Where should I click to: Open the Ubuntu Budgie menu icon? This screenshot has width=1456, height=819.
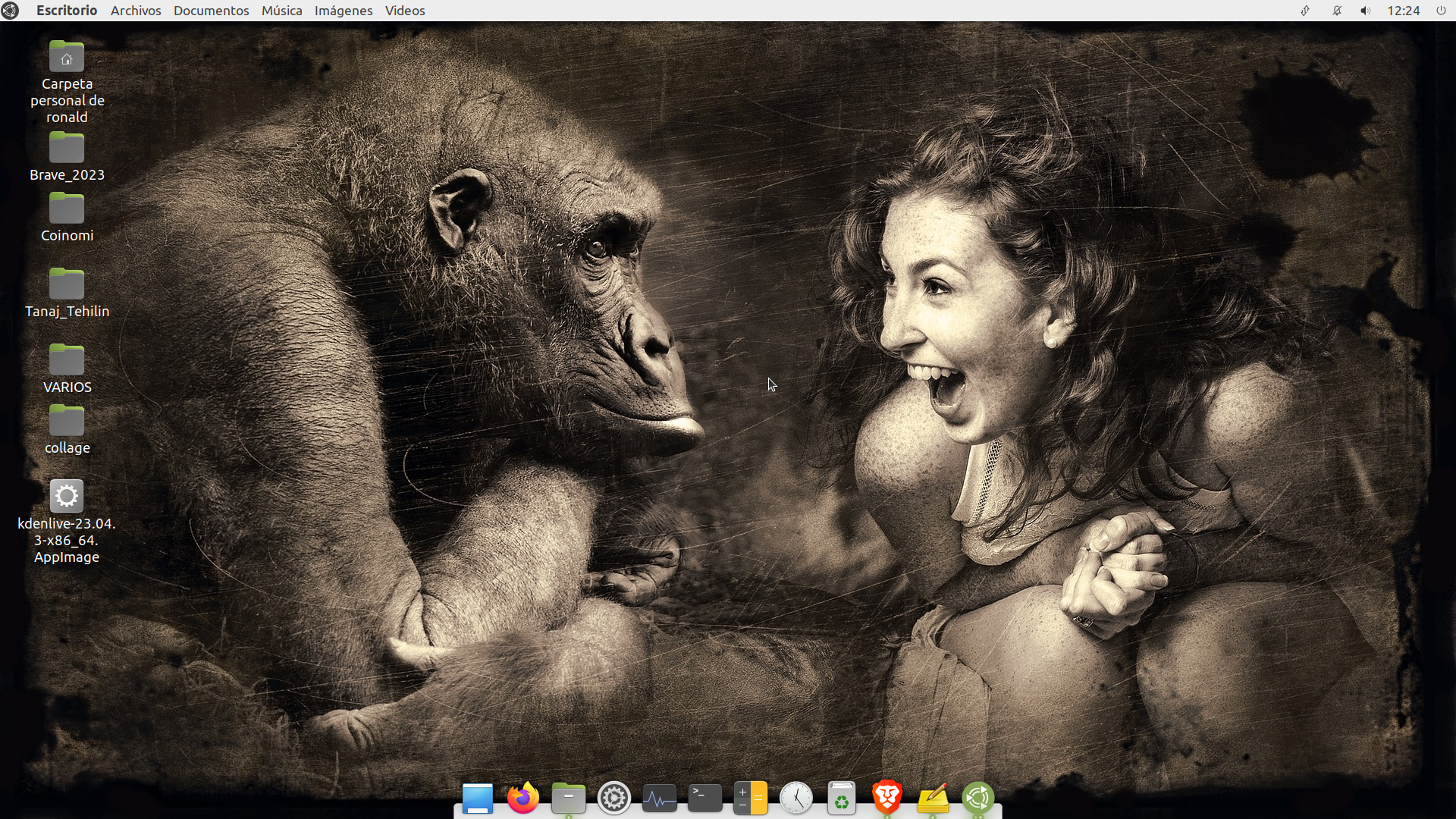(10, 11)
